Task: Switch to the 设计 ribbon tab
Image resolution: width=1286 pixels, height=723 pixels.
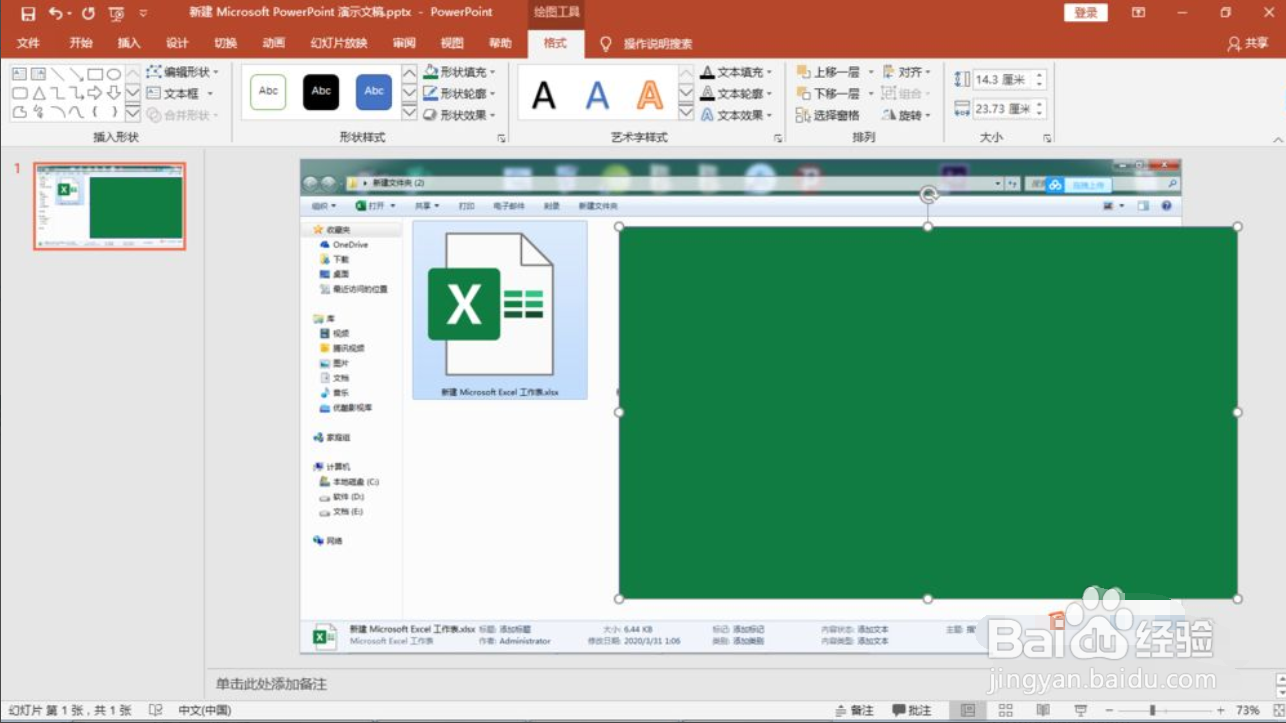Action: coord(177,43)
